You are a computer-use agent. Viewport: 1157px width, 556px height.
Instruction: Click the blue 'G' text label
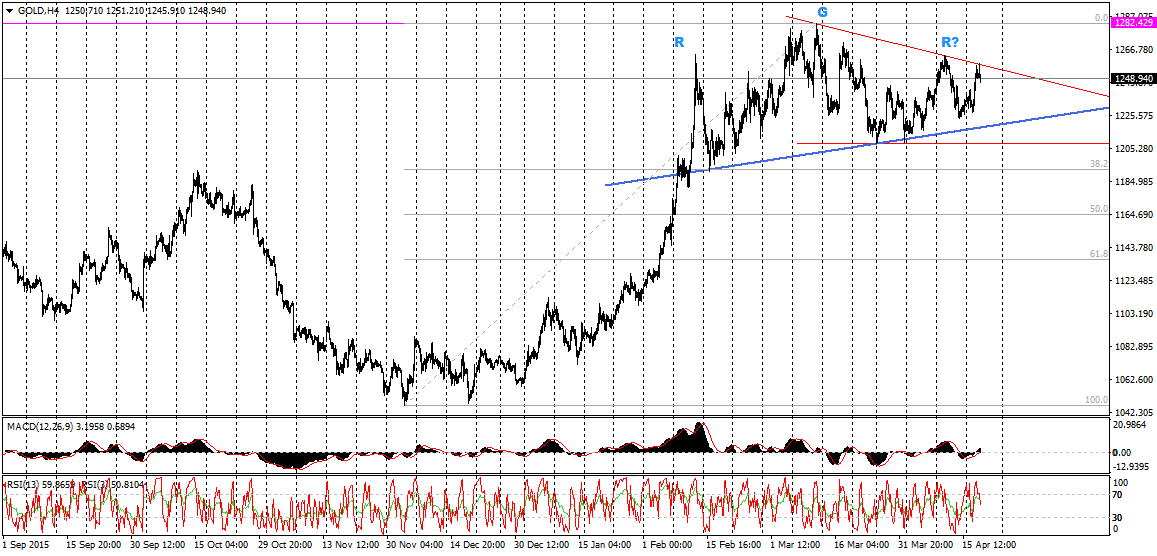pos(822,12)
